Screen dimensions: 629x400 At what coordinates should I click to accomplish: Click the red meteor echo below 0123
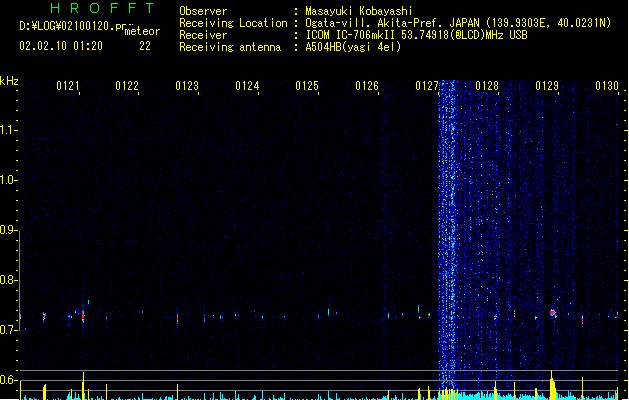pyautogui.click(x=177, y=318)
